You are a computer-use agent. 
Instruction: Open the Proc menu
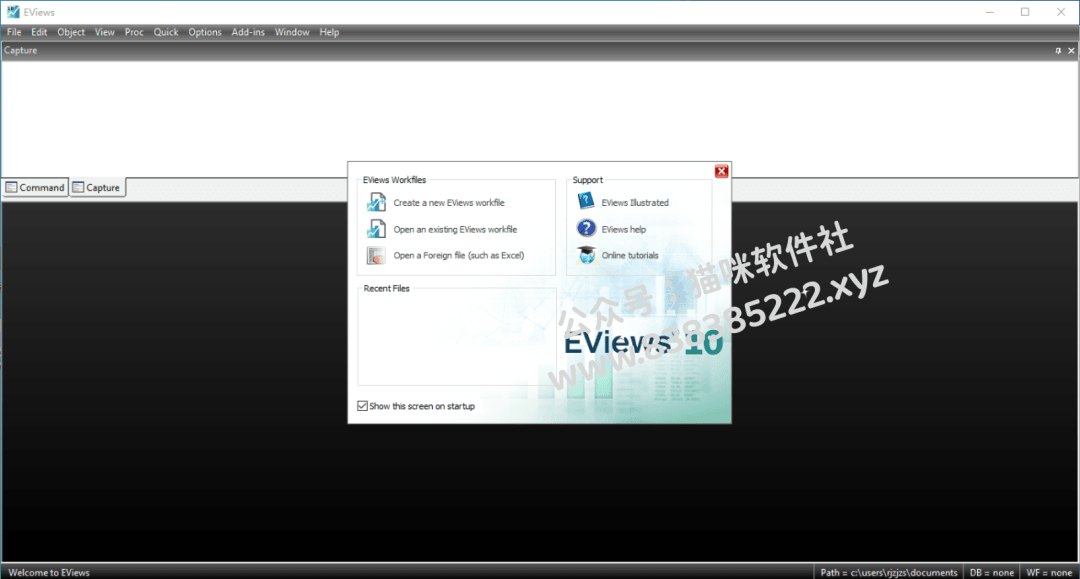click(x=134, y=32)
